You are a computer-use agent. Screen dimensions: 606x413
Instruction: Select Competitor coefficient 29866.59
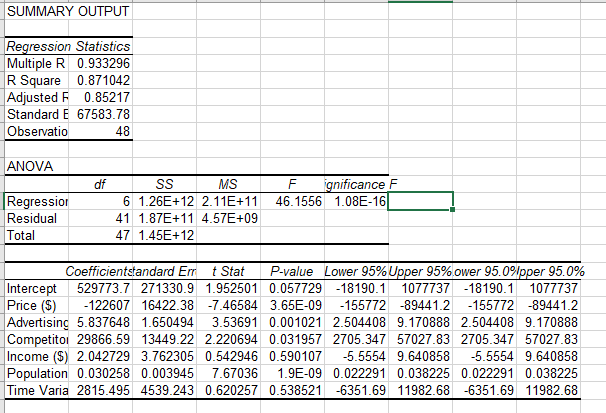100,339
